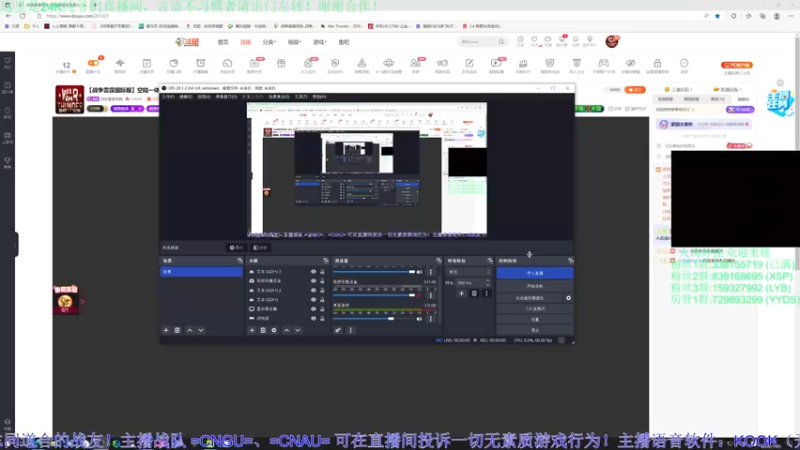Enable studio mode button in OBS Controls
Viewport: 800px width, 450px height.
click(x=535, y=309)
